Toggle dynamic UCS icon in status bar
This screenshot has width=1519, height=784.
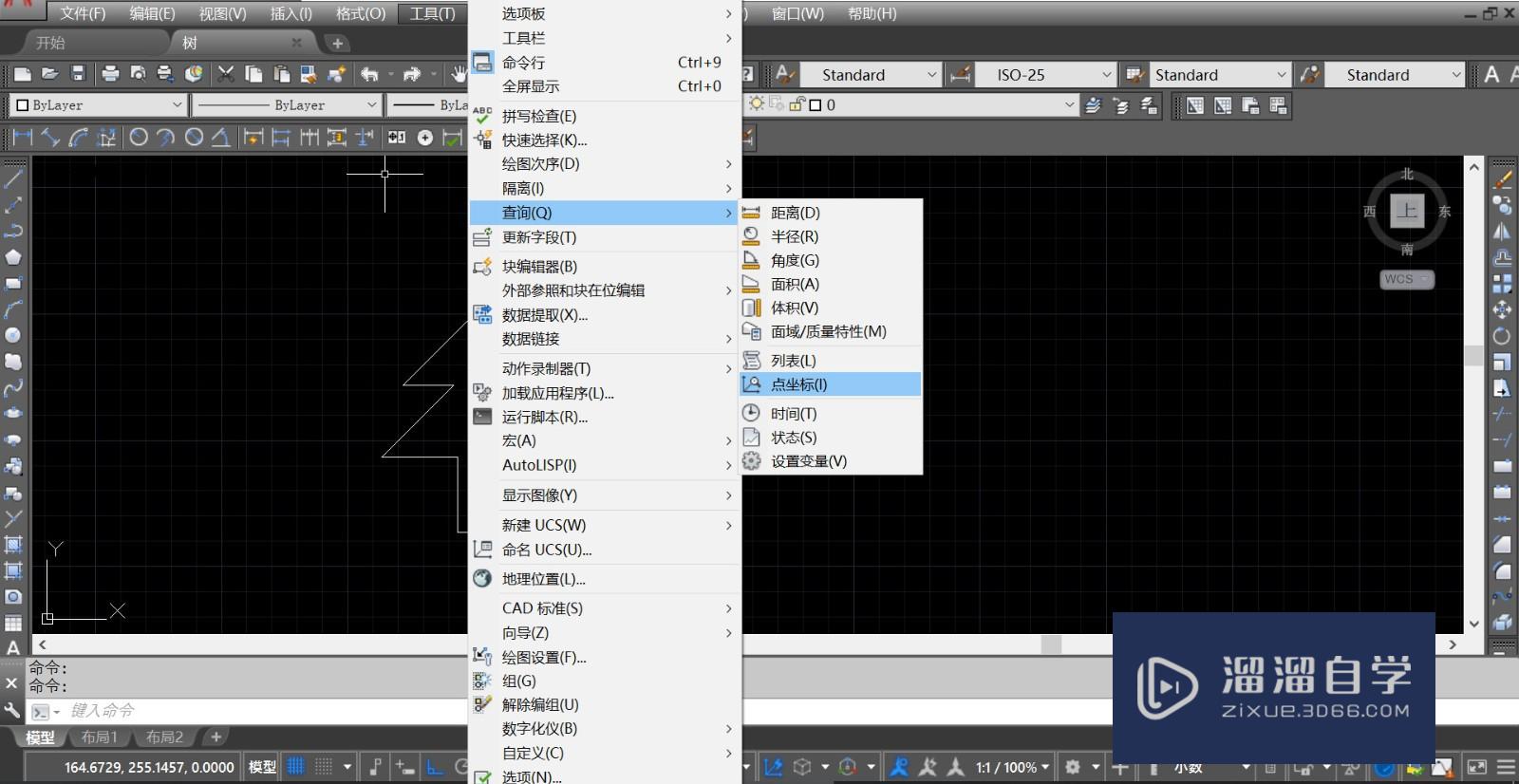(774, 766)
